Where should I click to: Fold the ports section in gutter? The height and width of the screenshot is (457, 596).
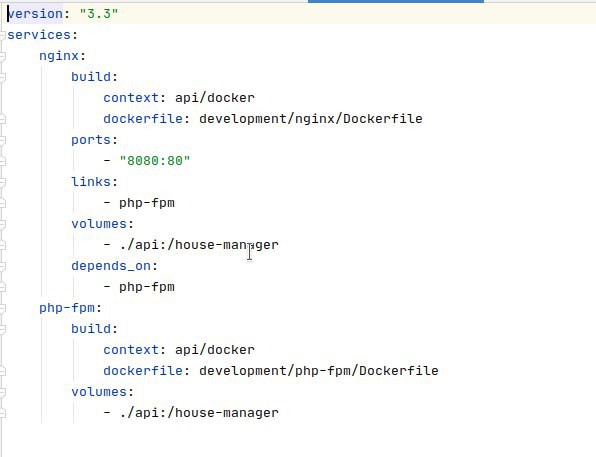[2, 140]
